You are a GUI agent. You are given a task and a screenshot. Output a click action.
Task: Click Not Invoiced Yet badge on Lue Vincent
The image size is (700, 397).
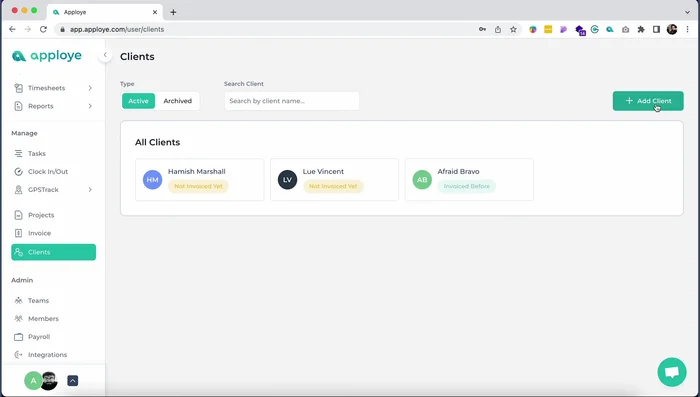click(333, 186)
